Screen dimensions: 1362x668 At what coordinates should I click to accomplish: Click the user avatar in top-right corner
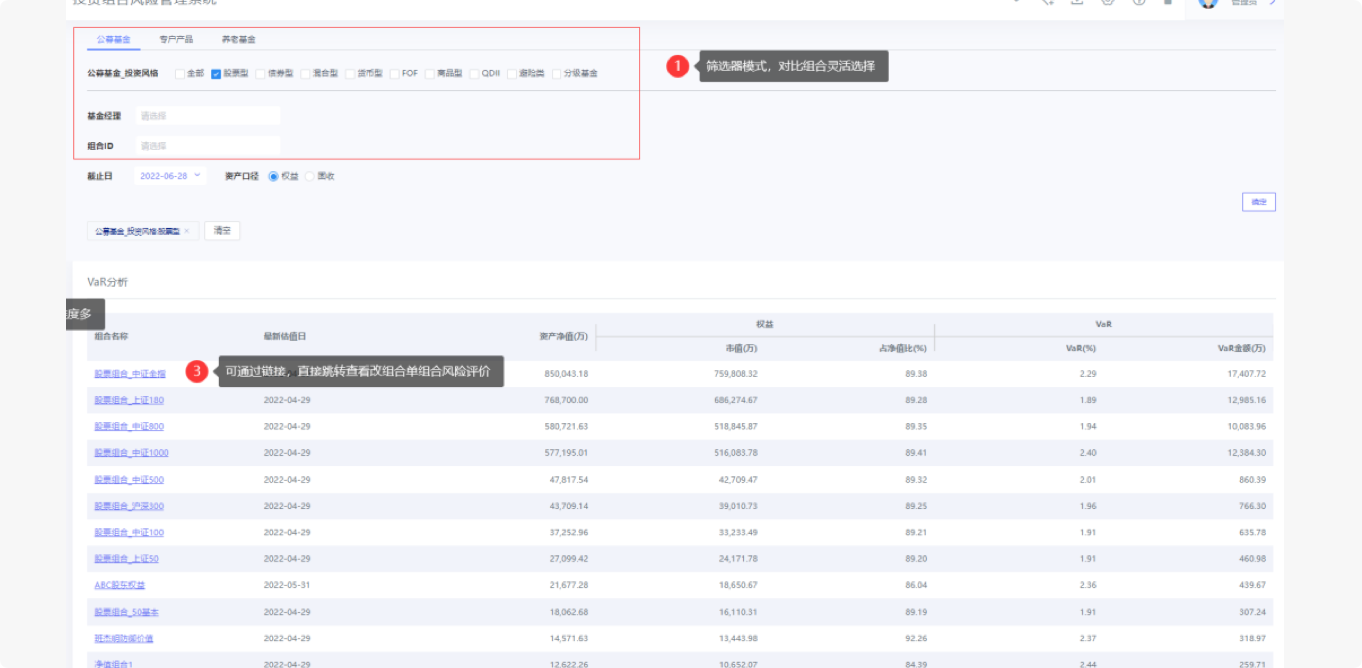(1208, 3)
